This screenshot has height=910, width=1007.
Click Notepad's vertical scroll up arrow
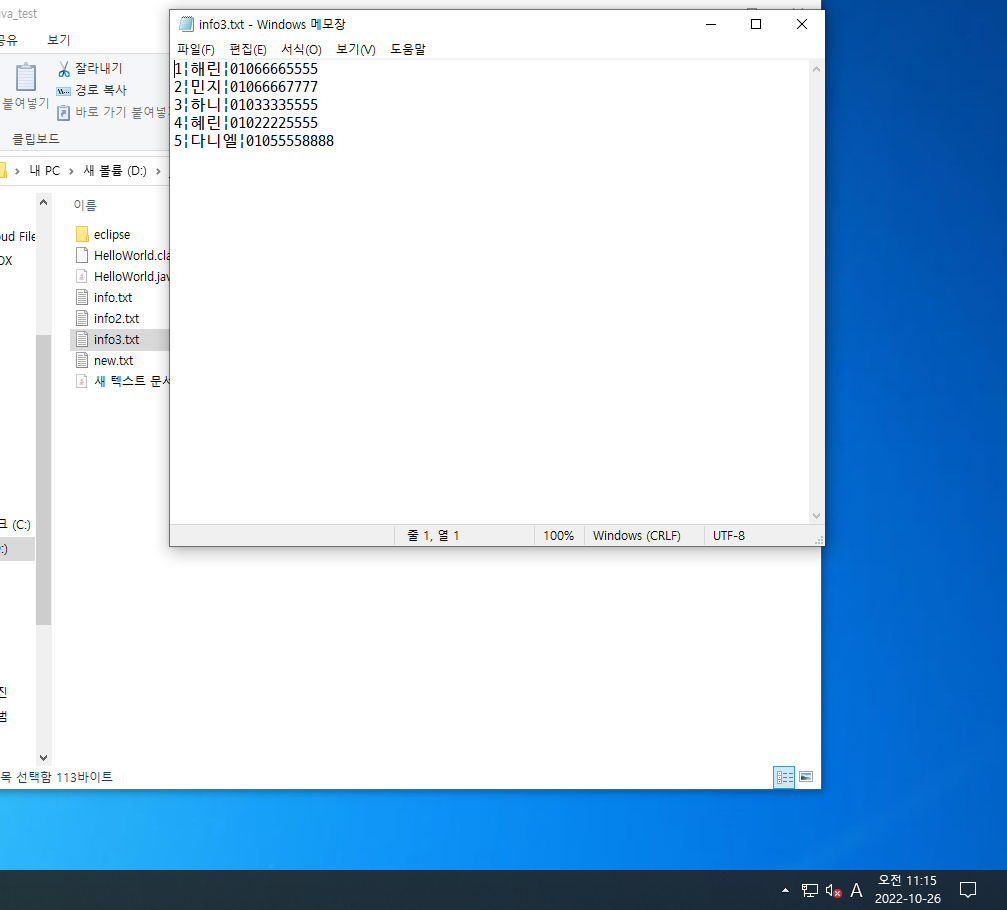[816, 69]
